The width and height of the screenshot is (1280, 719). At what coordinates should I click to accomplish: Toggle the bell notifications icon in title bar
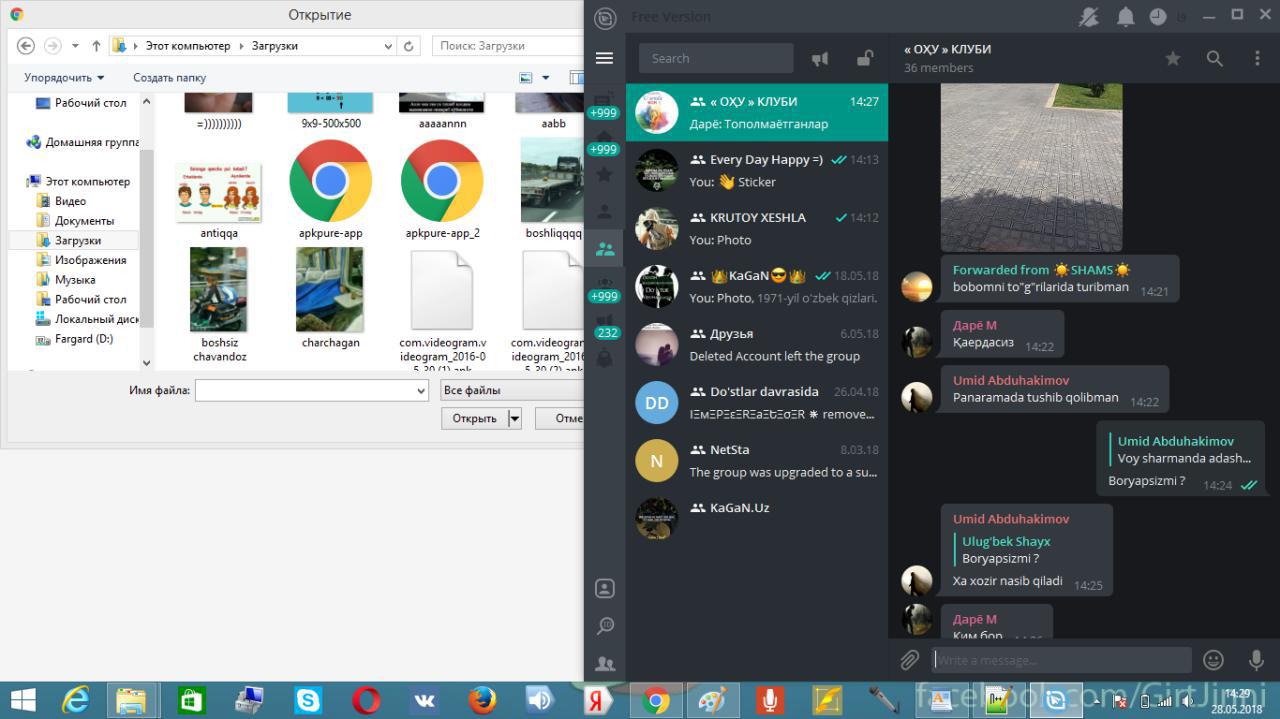click(1125, 17)
